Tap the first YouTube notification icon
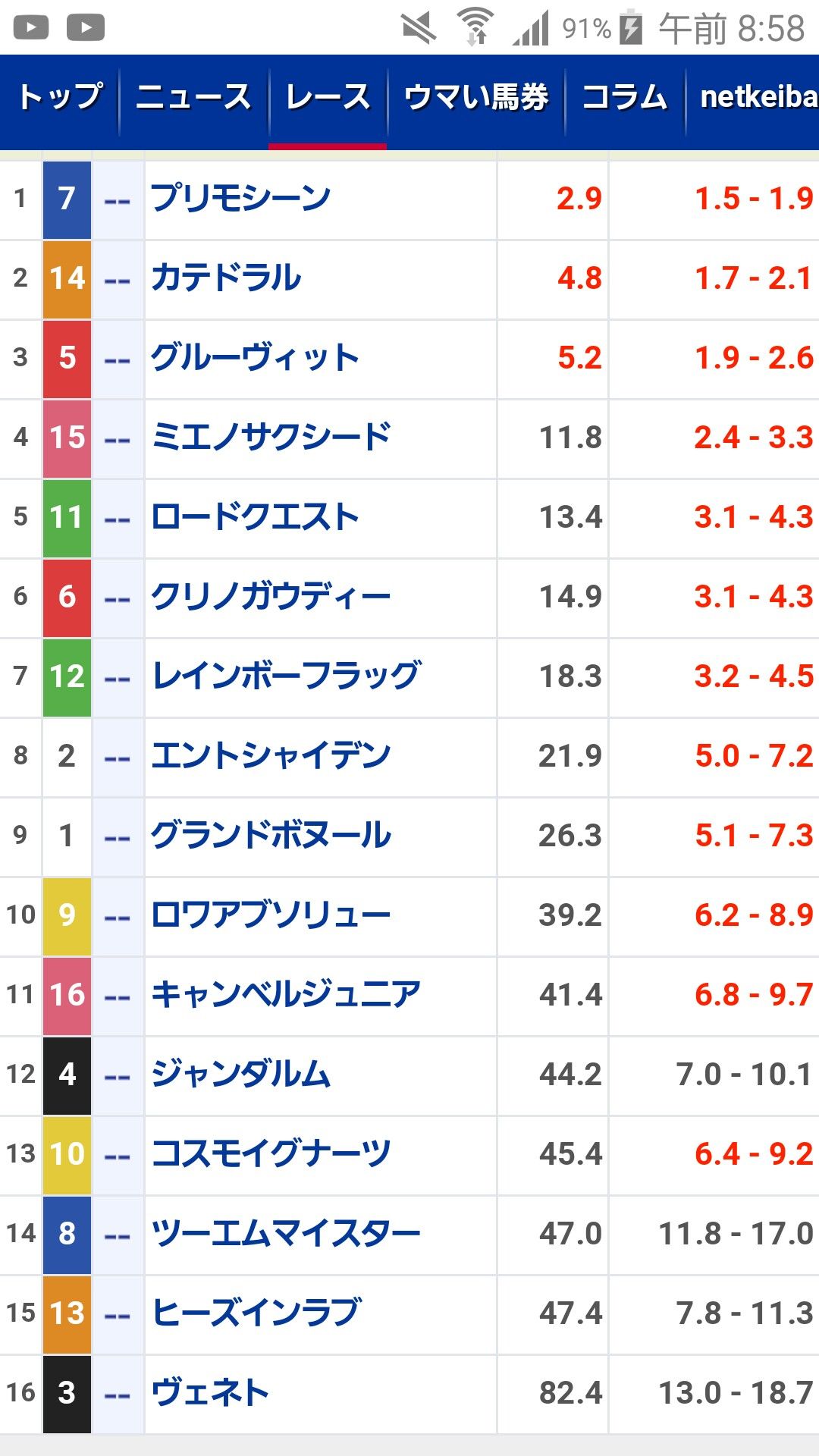The height and width of the screenshot is (1456, 819). (31, 28)
